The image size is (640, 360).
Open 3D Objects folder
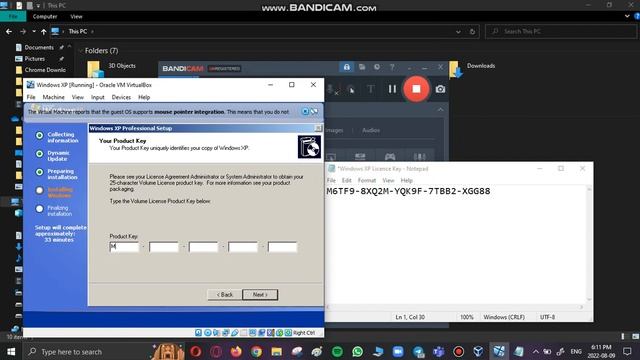pyautogui.click(x=111, y=69)
